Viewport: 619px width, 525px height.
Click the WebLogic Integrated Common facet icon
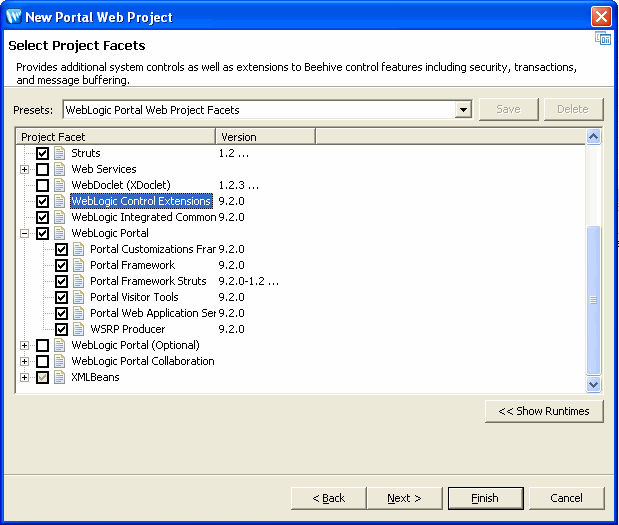[x=59, y=217]
